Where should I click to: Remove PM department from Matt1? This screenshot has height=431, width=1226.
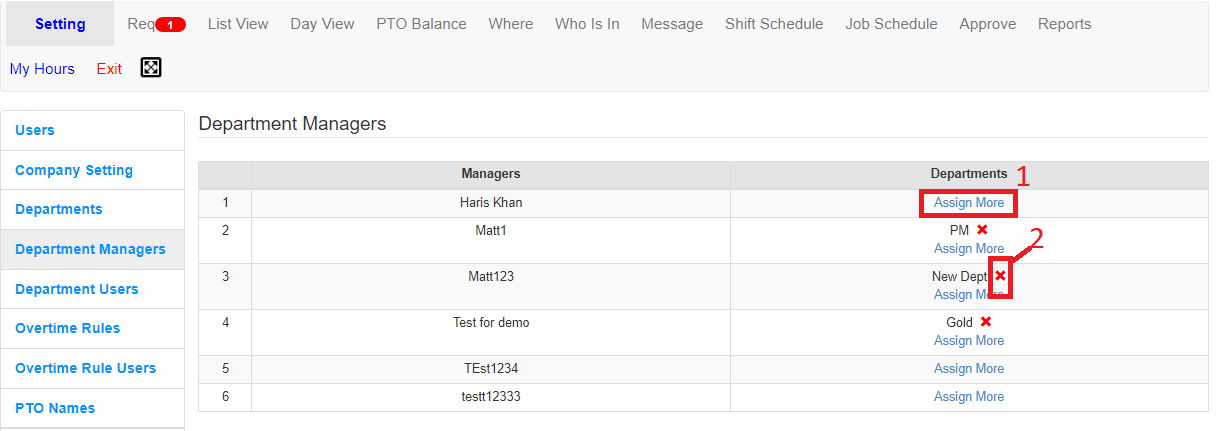coord(982,230)
